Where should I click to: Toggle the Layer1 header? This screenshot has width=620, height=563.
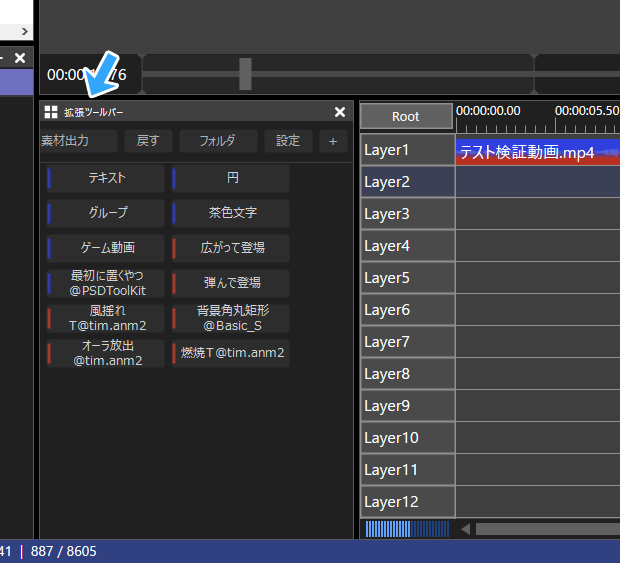(408, 150)
